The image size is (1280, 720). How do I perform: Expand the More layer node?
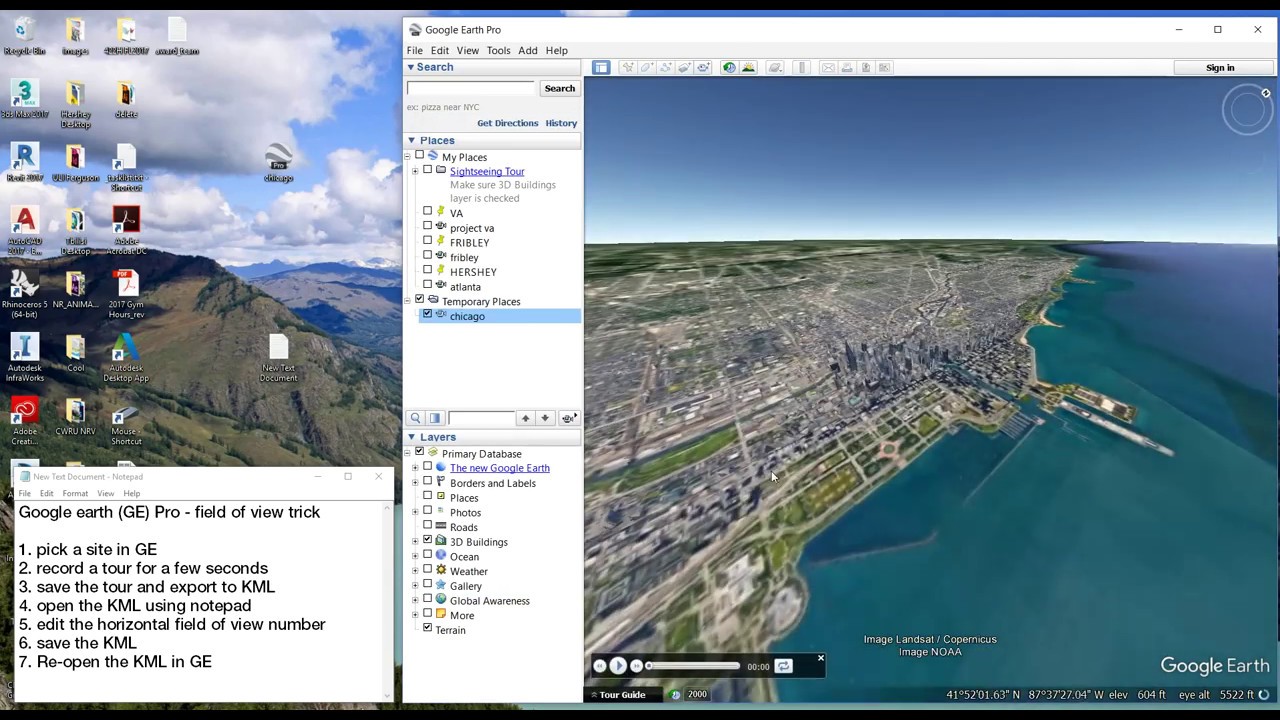[x=415, y=615]
